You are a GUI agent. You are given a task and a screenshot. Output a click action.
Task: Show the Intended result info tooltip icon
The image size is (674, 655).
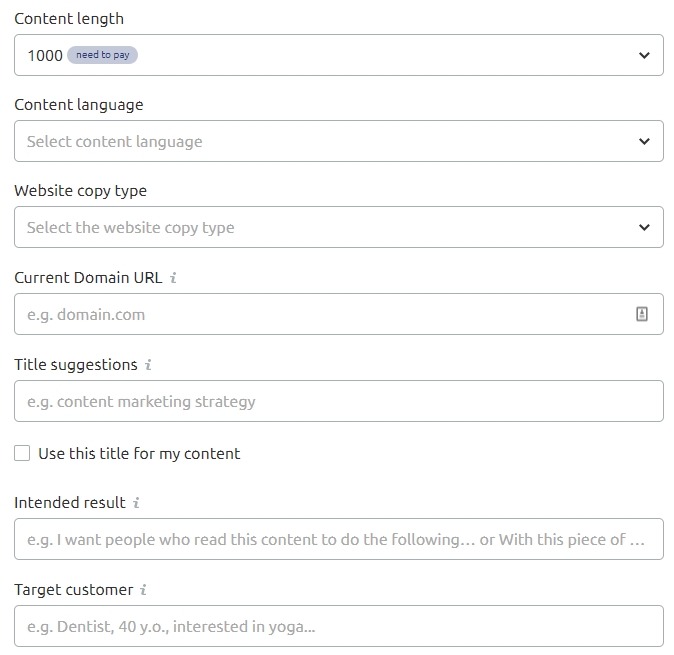tap(136, 503)
